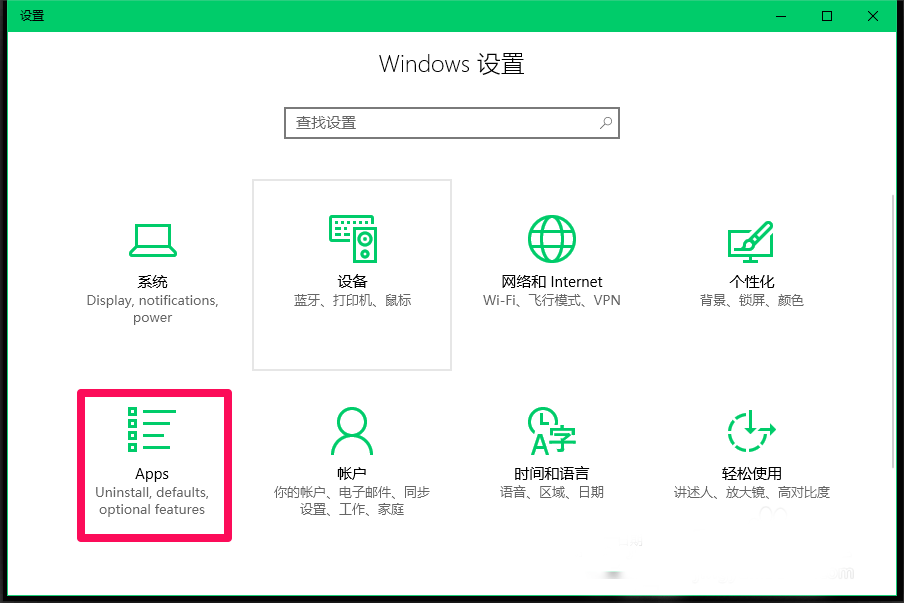This screenshot has width=904, height=603.
Task: Select the 网络和 Internet title
Action: pos(552,282)
